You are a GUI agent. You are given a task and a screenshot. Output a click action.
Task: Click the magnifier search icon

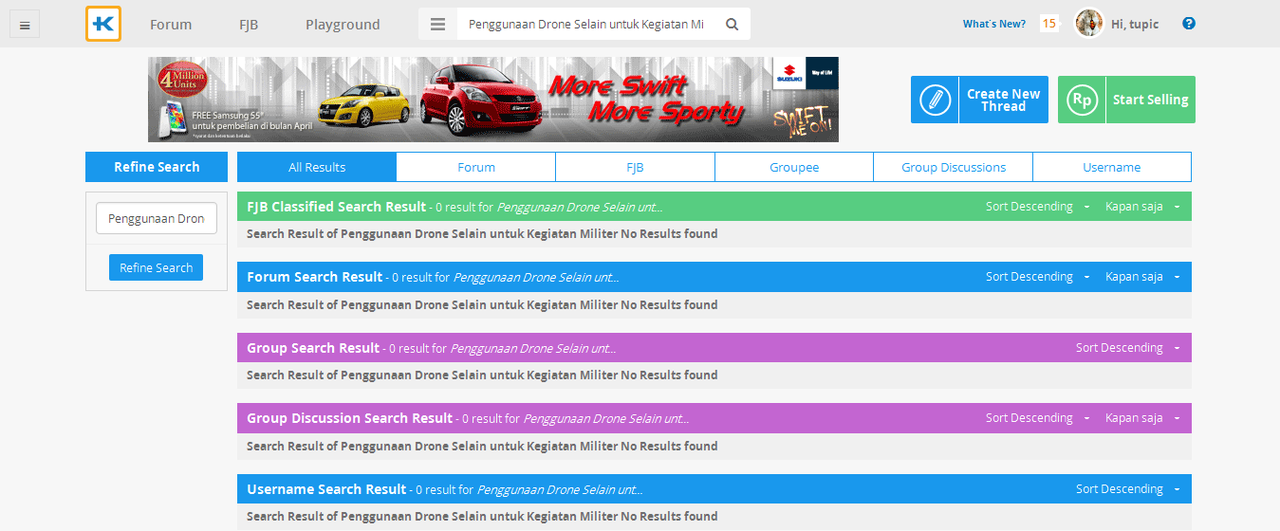tap(732, 24)
